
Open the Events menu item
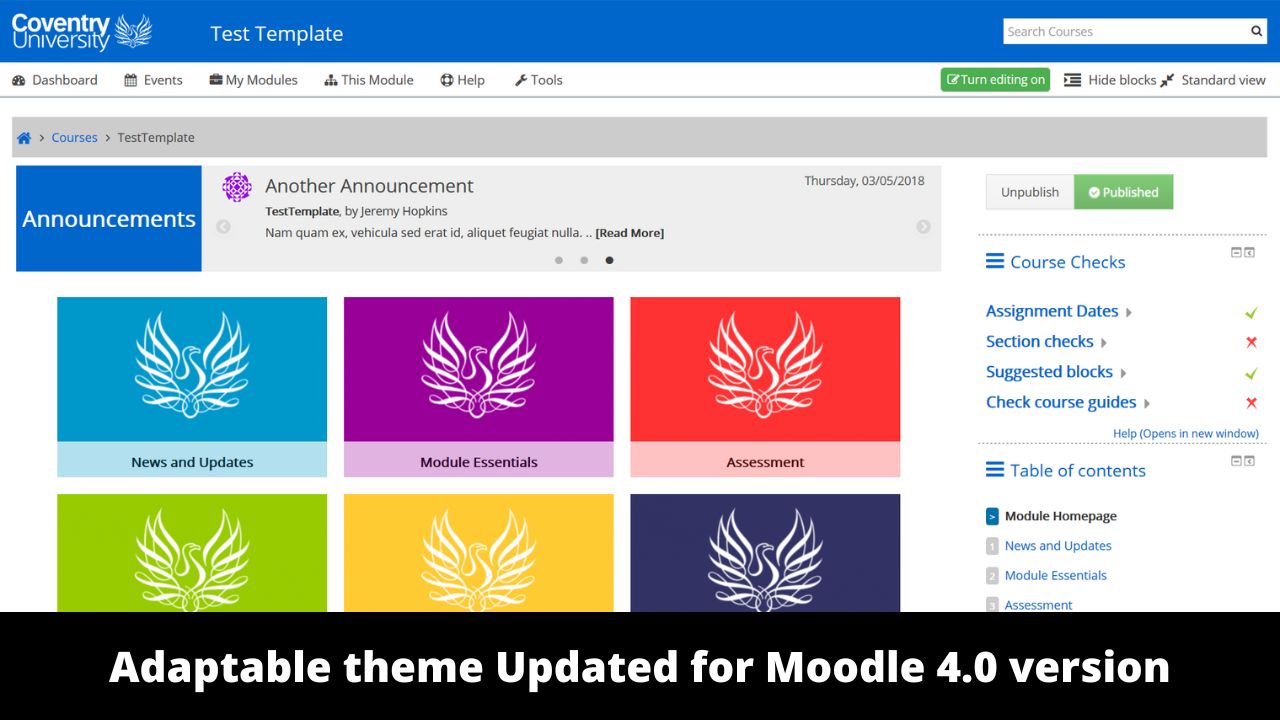[153, 80]
